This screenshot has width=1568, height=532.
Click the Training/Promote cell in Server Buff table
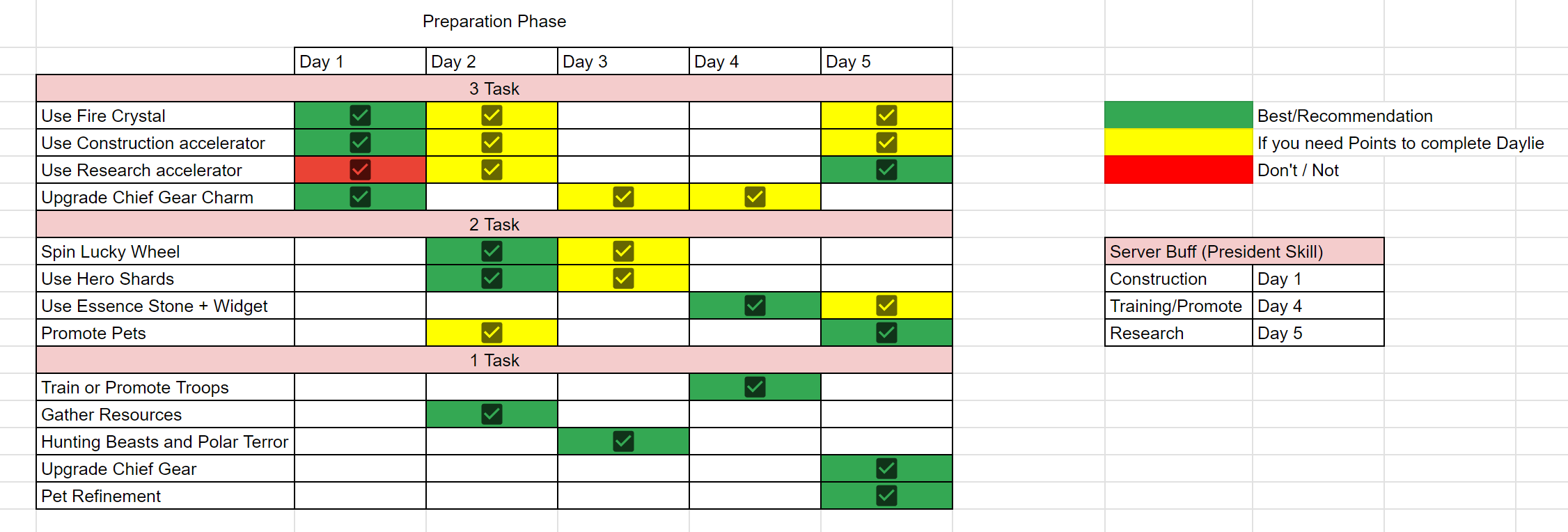click(1178, 306)
